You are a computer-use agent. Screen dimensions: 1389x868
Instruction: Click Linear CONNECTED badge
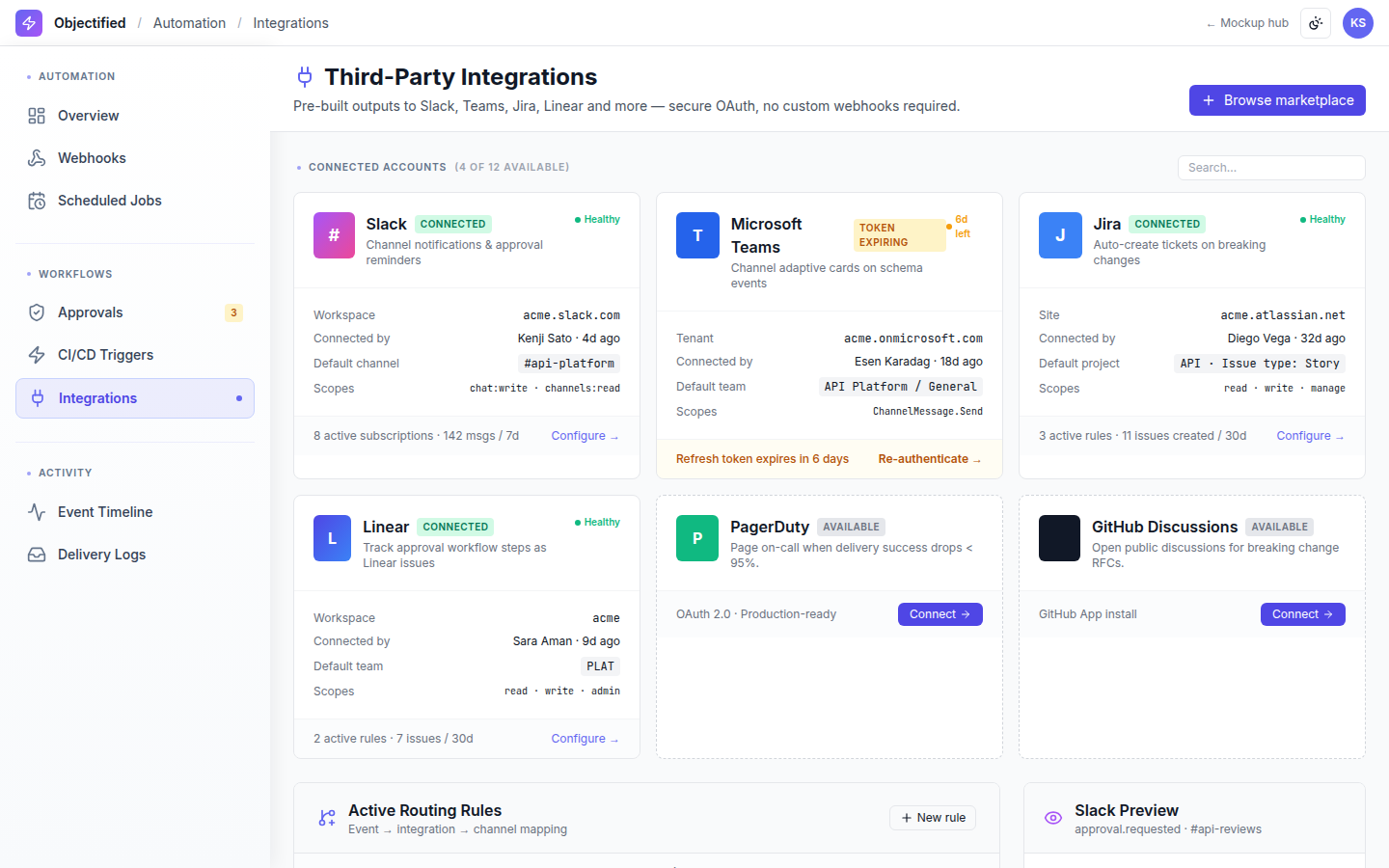tap(455, 527)
